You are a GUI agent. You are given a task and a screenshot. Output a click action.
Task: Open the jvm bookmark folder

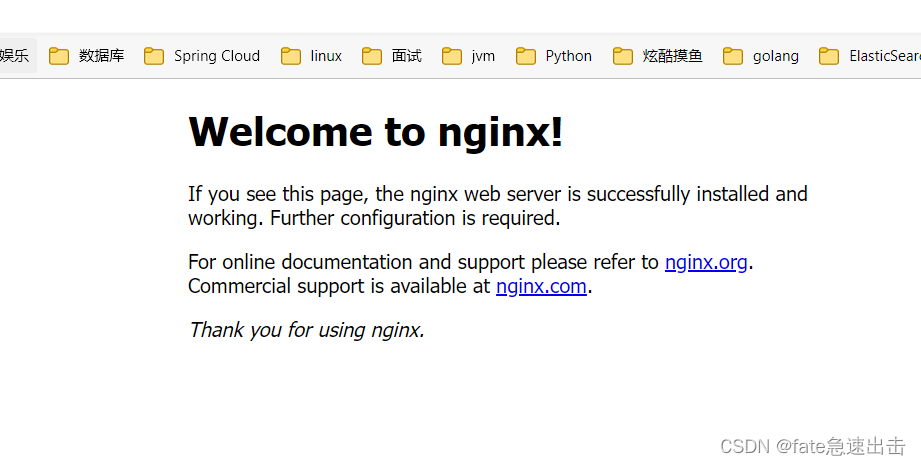click(x=469, y=56)
